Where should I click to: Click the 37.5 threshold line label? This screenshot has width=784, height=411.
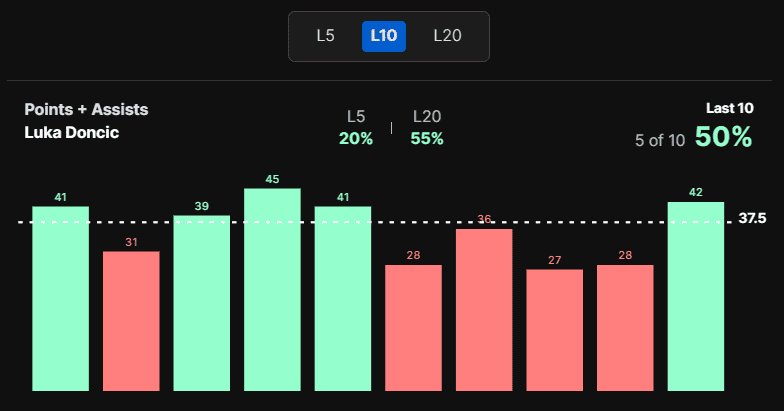pyautogui.click(x=752, y=219)
